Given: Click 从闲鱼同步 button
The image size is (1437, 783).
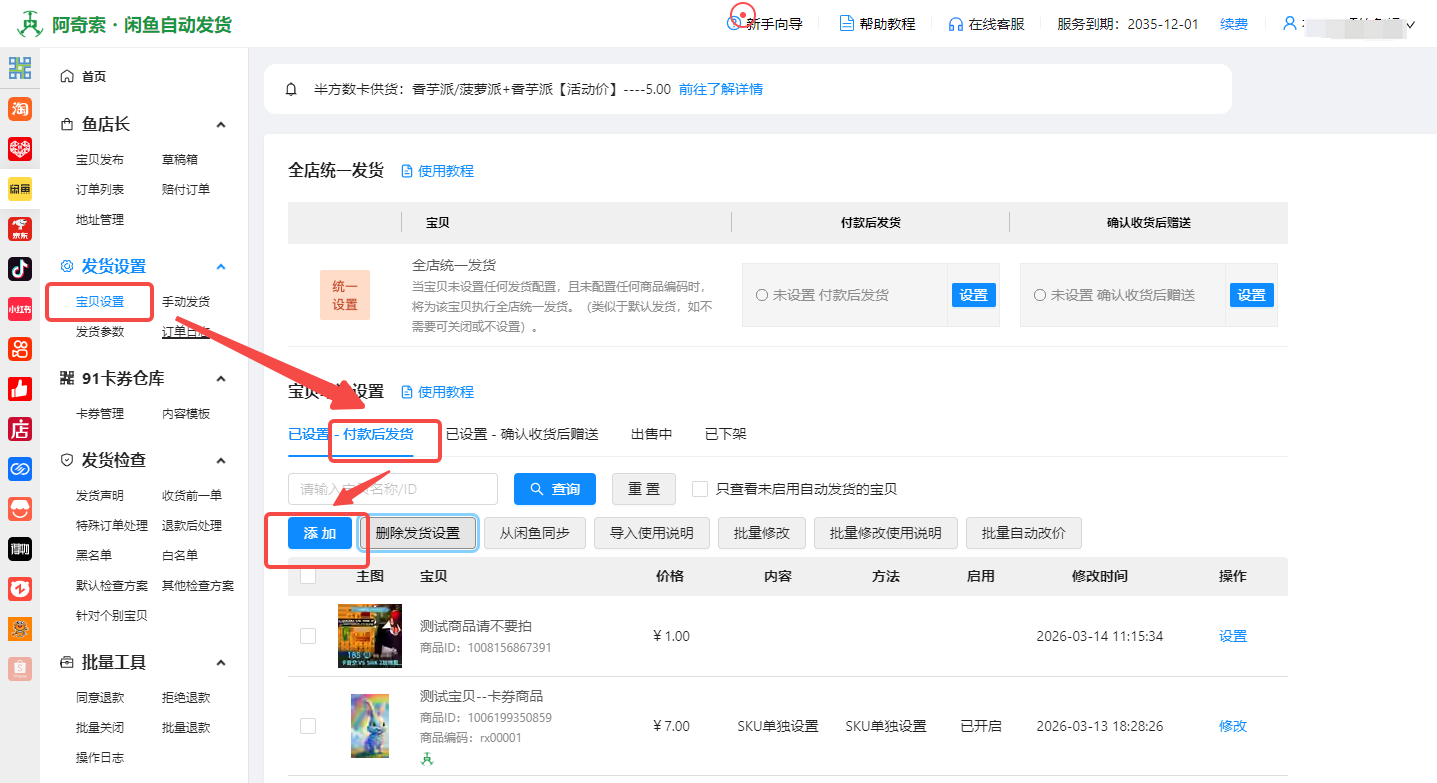Looking at the screenshot, I should coord(535,533).
